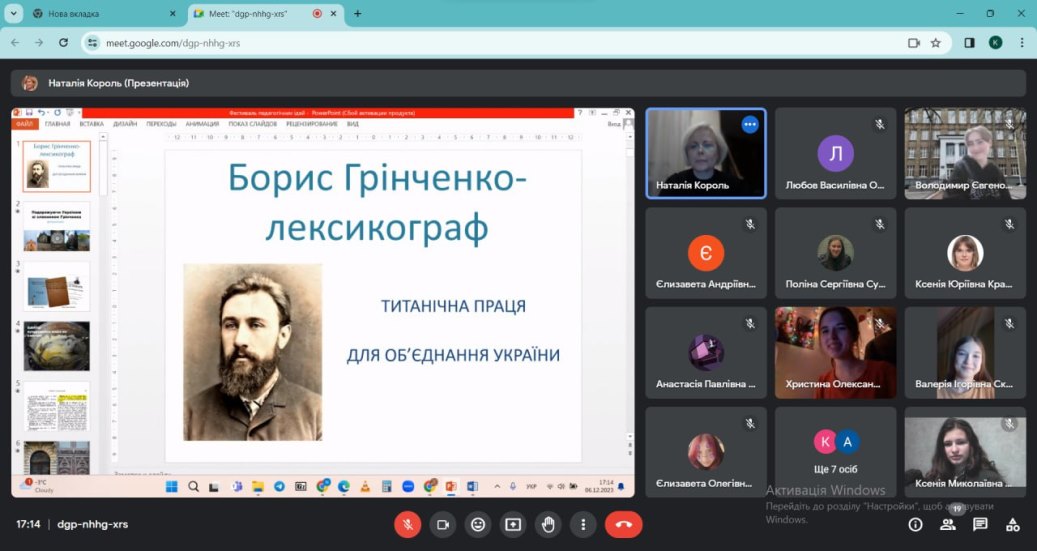Click the dgp-nhhg-xrs meeting code text
1037x551 pixels.
coord(93,525)
